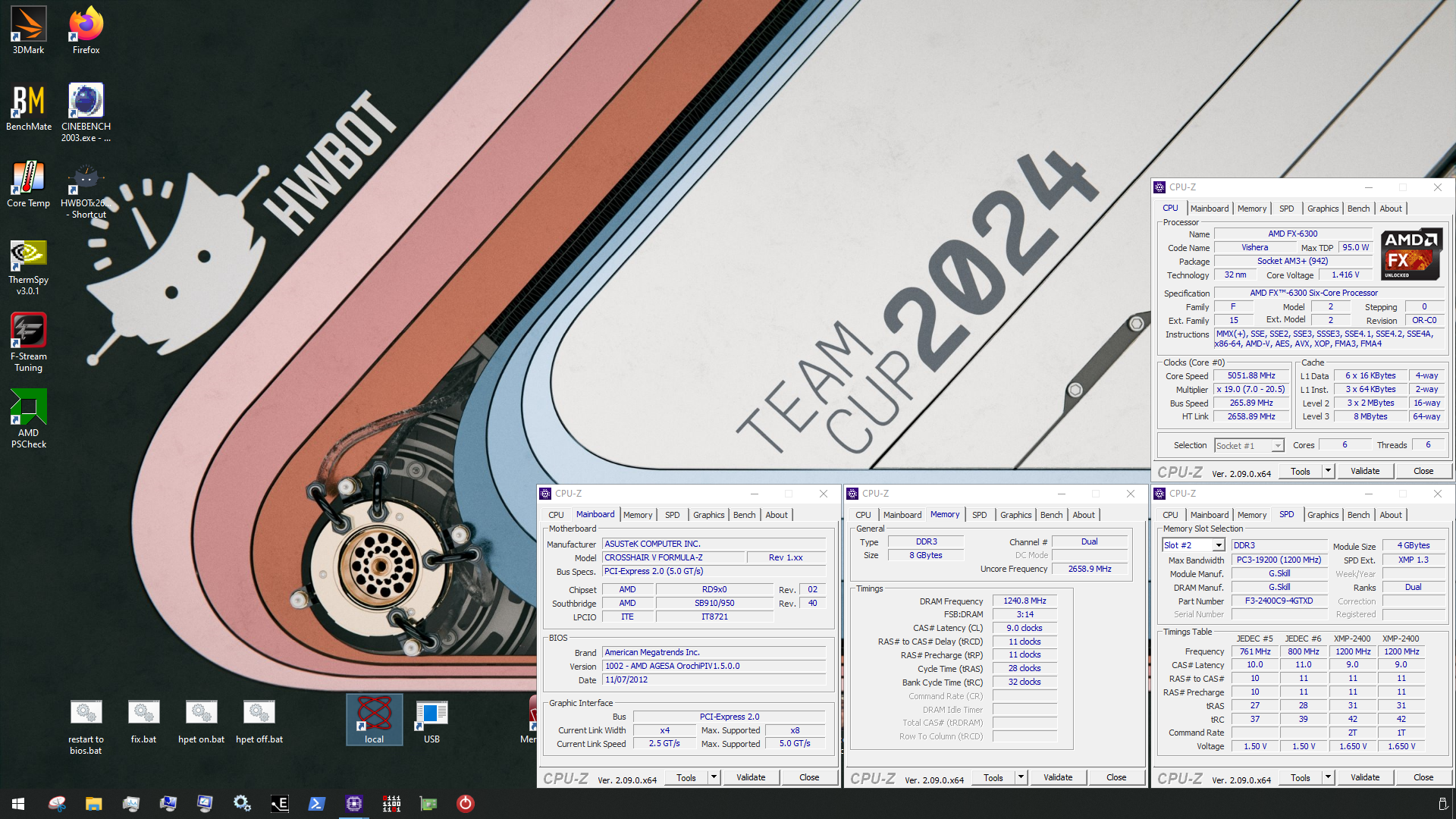Expand Tools arrow in SPD window

(x=1328, y=777)
